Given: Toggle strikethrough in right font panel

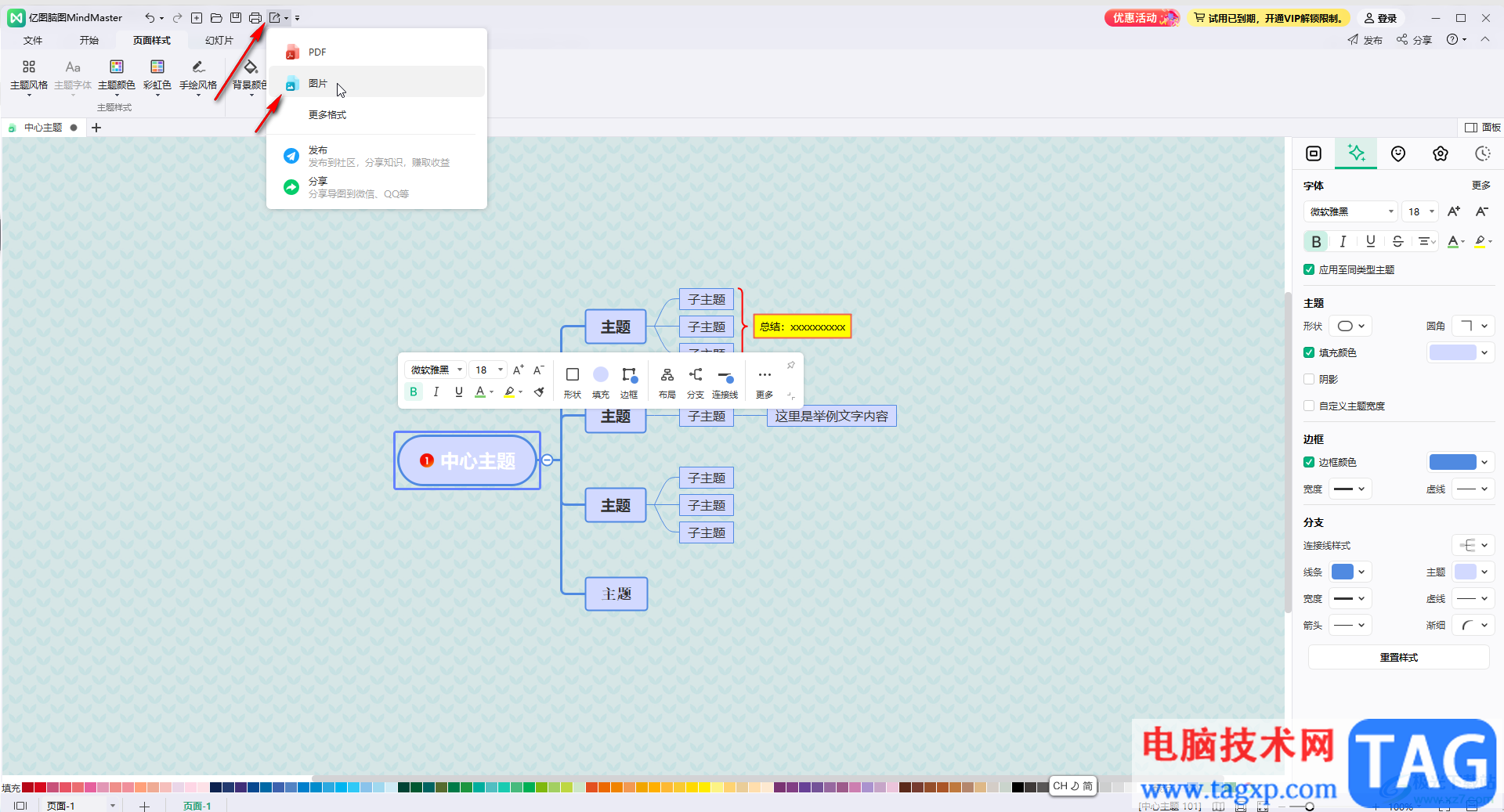Looking at the screenshot, I should coord(1397,242).
